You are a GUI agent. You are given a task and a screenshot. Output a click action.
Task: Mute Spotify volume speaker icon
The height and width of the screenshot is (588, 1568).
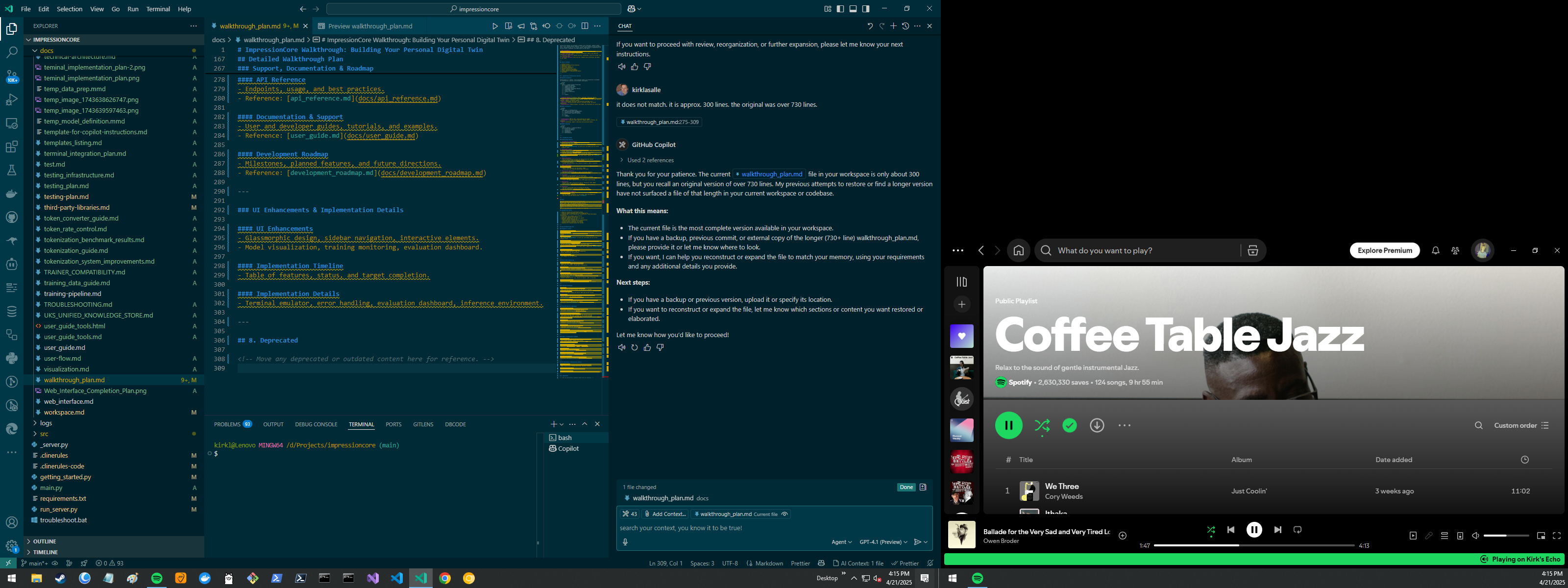(x=1475, y=536)
